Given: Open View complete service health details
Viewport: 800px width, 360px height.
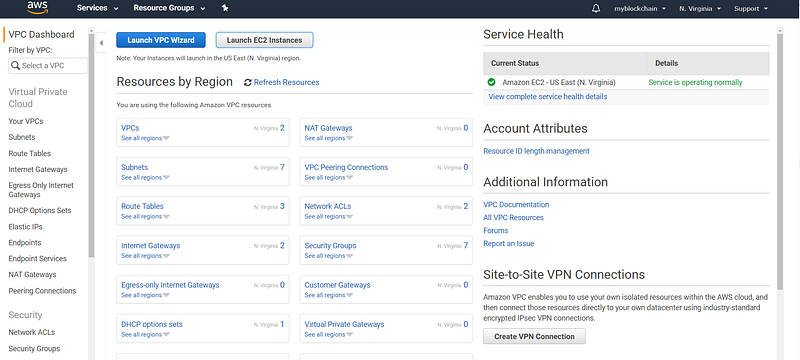Looking at the screenshot, I should click(547, 96).
